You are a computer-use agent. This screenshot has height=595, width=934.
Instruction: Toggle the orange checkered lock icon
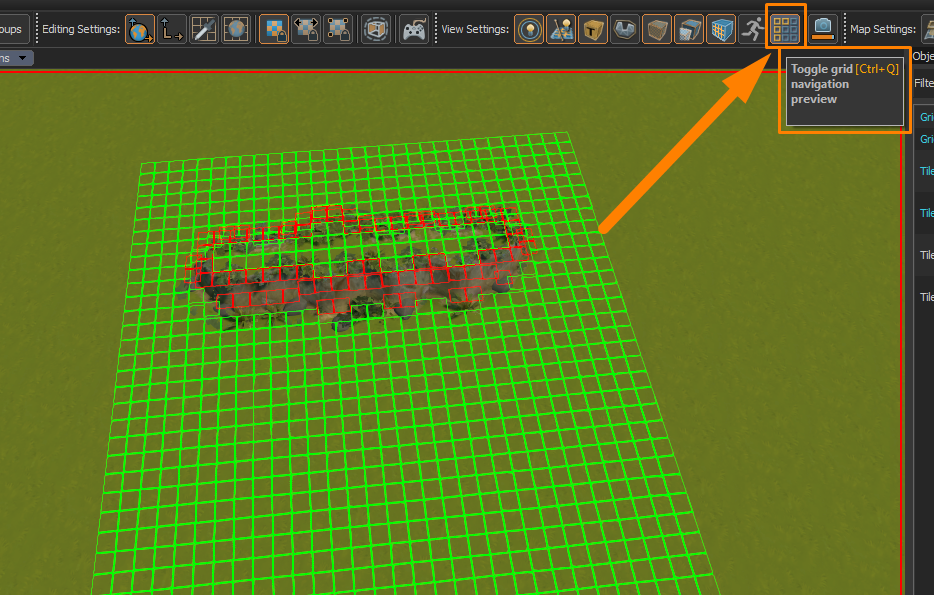(x=273, y=30)
